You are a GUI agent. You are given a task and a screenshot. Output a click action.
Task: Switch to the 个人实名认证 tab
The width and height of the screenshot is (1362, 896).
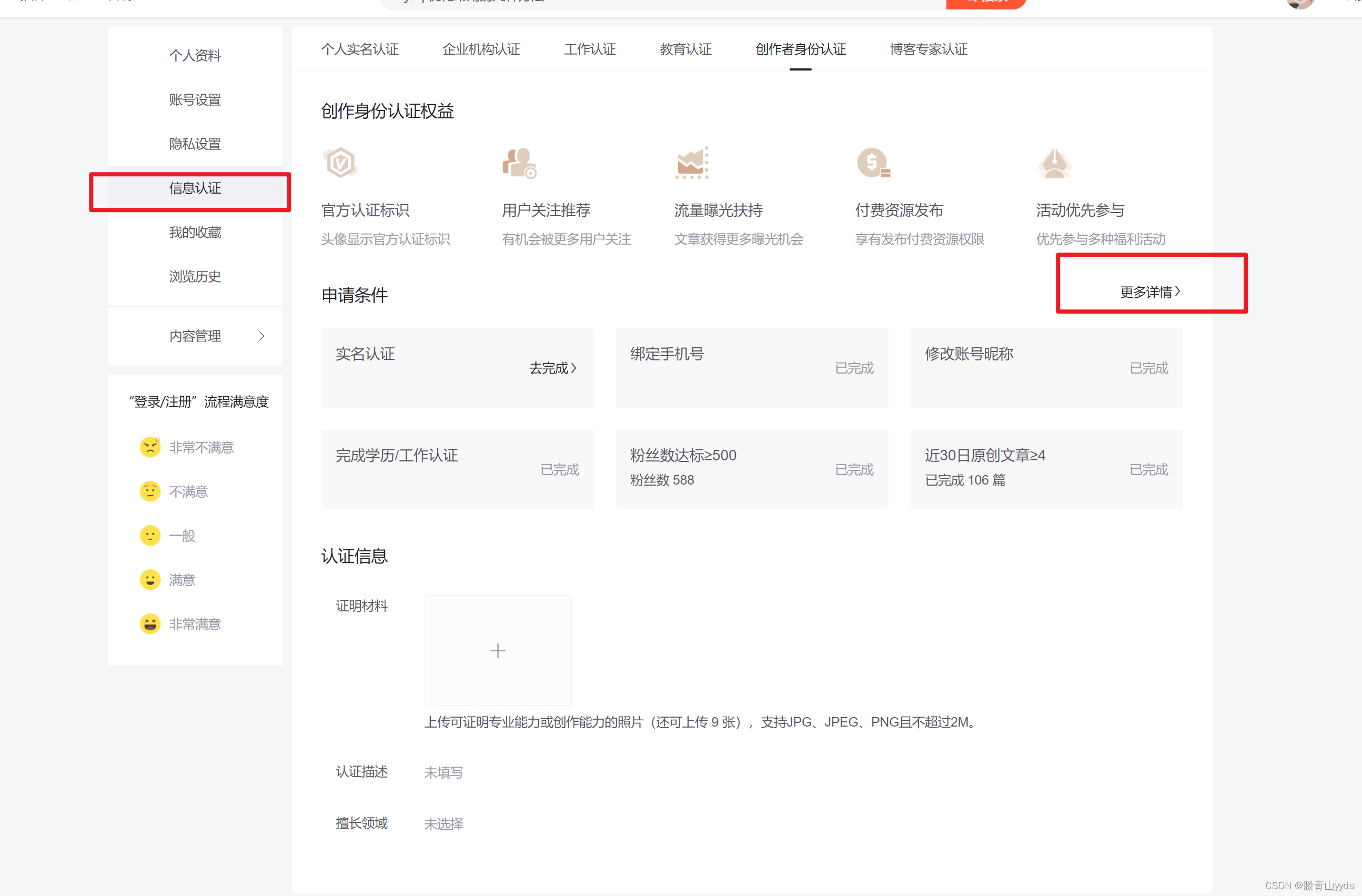point(360,49)
